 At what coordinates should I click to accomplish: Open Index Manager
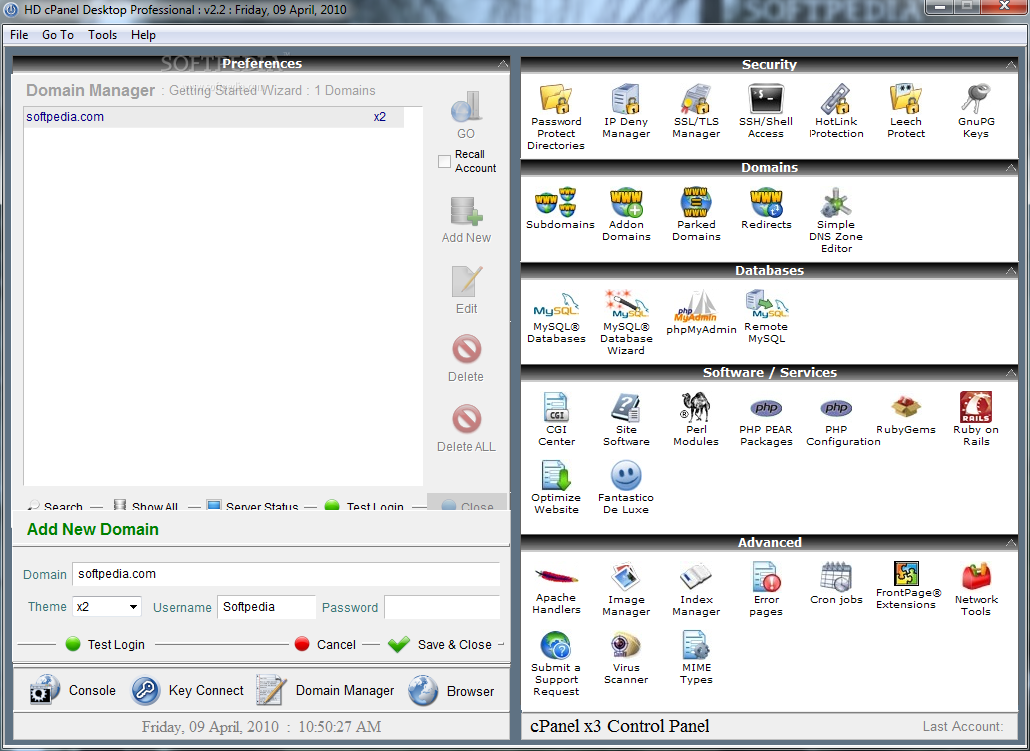point(696,590)
